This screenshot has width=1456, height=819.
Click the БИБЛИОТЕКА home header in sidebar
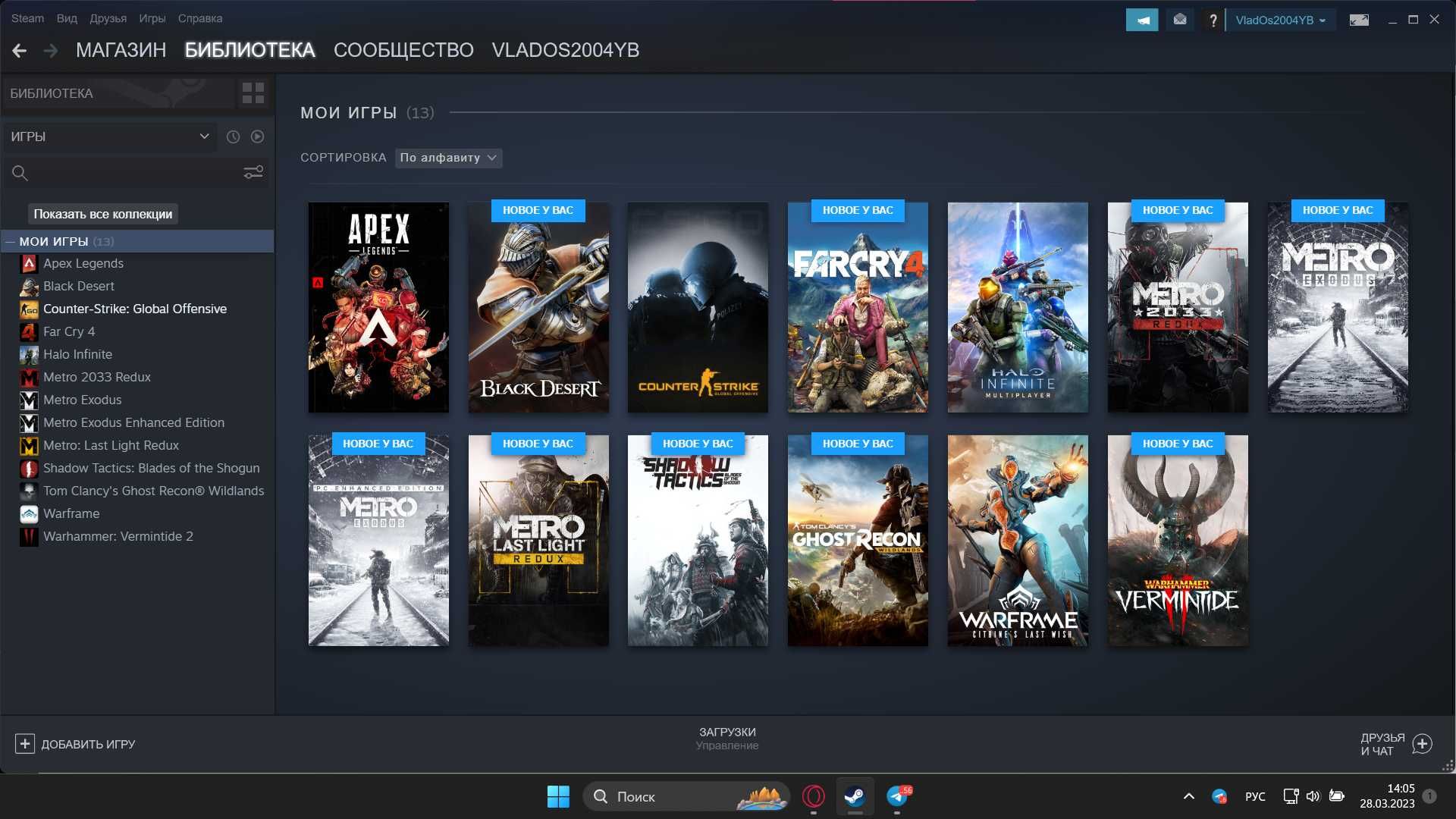118,93
